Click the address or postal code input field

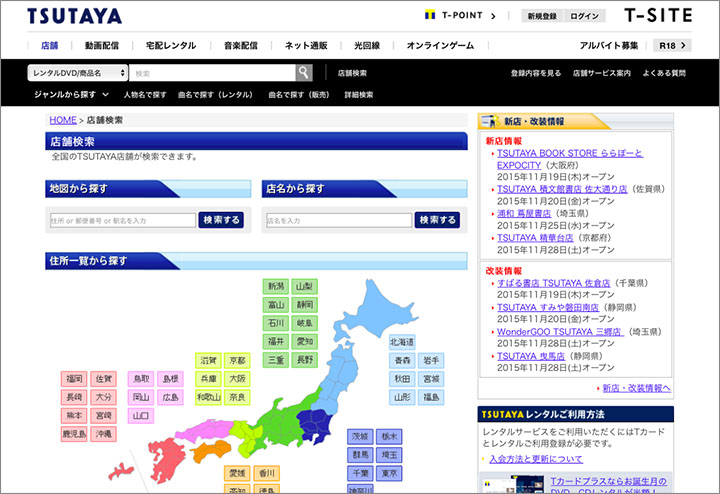tap(123, 220)
